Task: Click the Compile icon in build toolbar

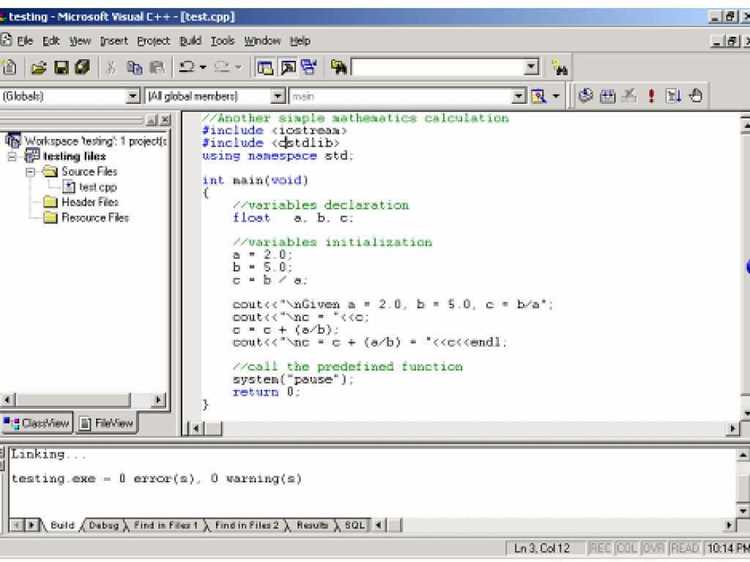Action: pyautogui.click(x=585, y=96)
